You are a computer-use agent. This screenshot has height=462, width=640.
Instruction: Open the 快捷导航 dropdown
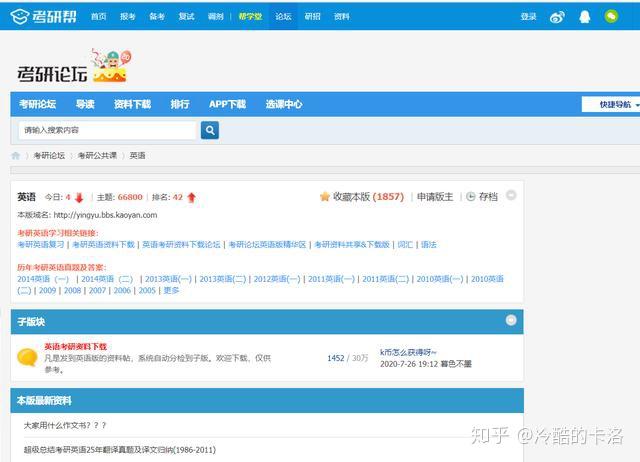tap(616, 104)
